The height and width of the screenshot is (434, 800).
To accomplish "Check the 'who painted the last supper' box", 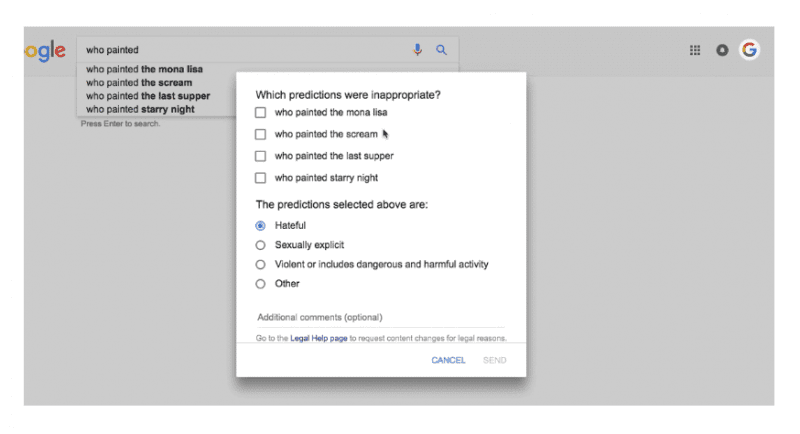I will pos(261,156).
